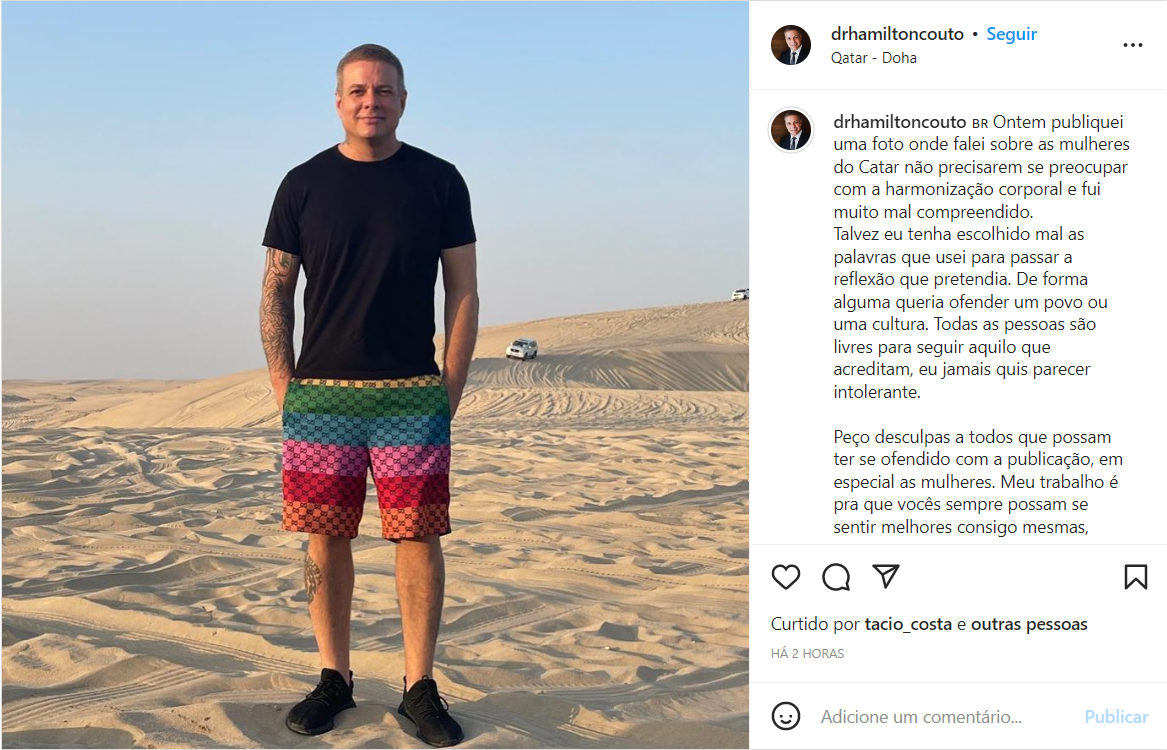Save the post with the bookmark icon
The image size is (1167, 750).
(x=1136, y=577)
